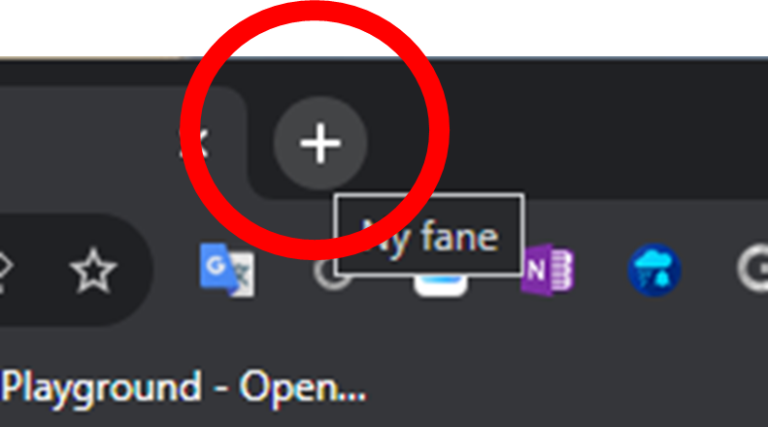The width and height of the screenshot is (768, 427).
Task: Launch the purple OneNote clipper extension
Action: (x=547, y=270)
